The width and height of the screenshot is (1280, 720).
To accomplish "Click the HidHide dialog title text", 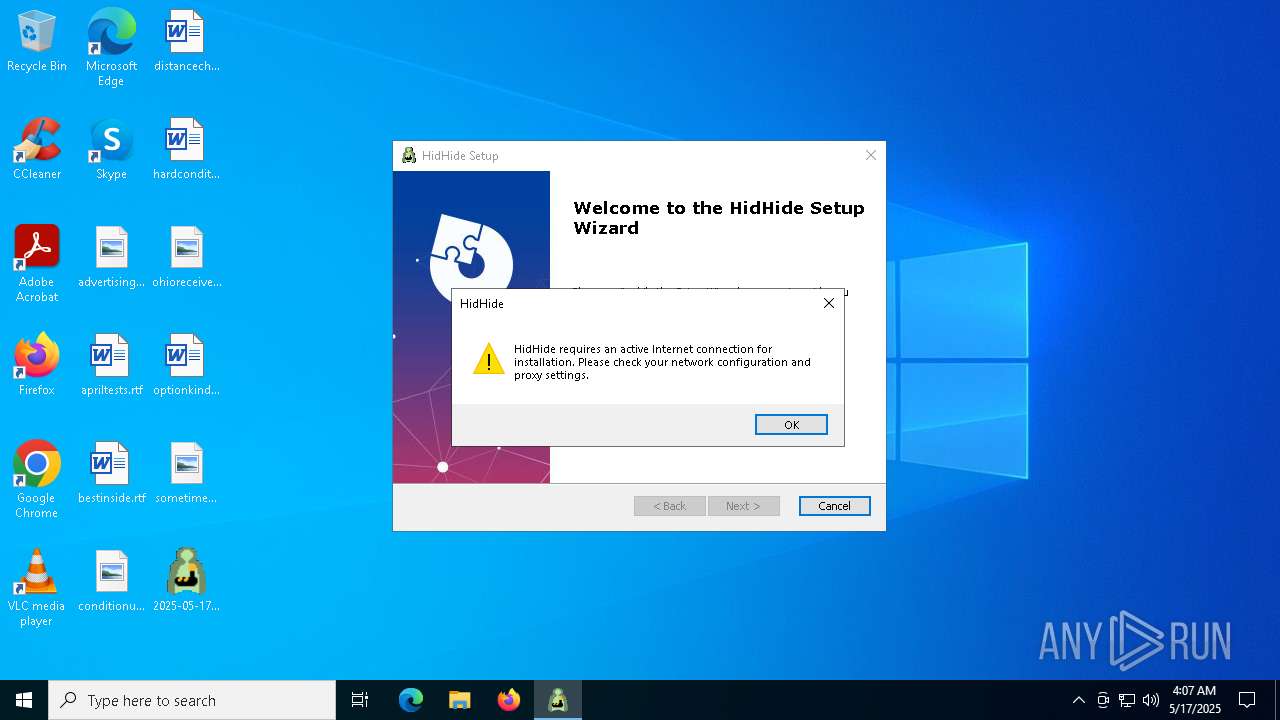I will [x=482, y=303].
